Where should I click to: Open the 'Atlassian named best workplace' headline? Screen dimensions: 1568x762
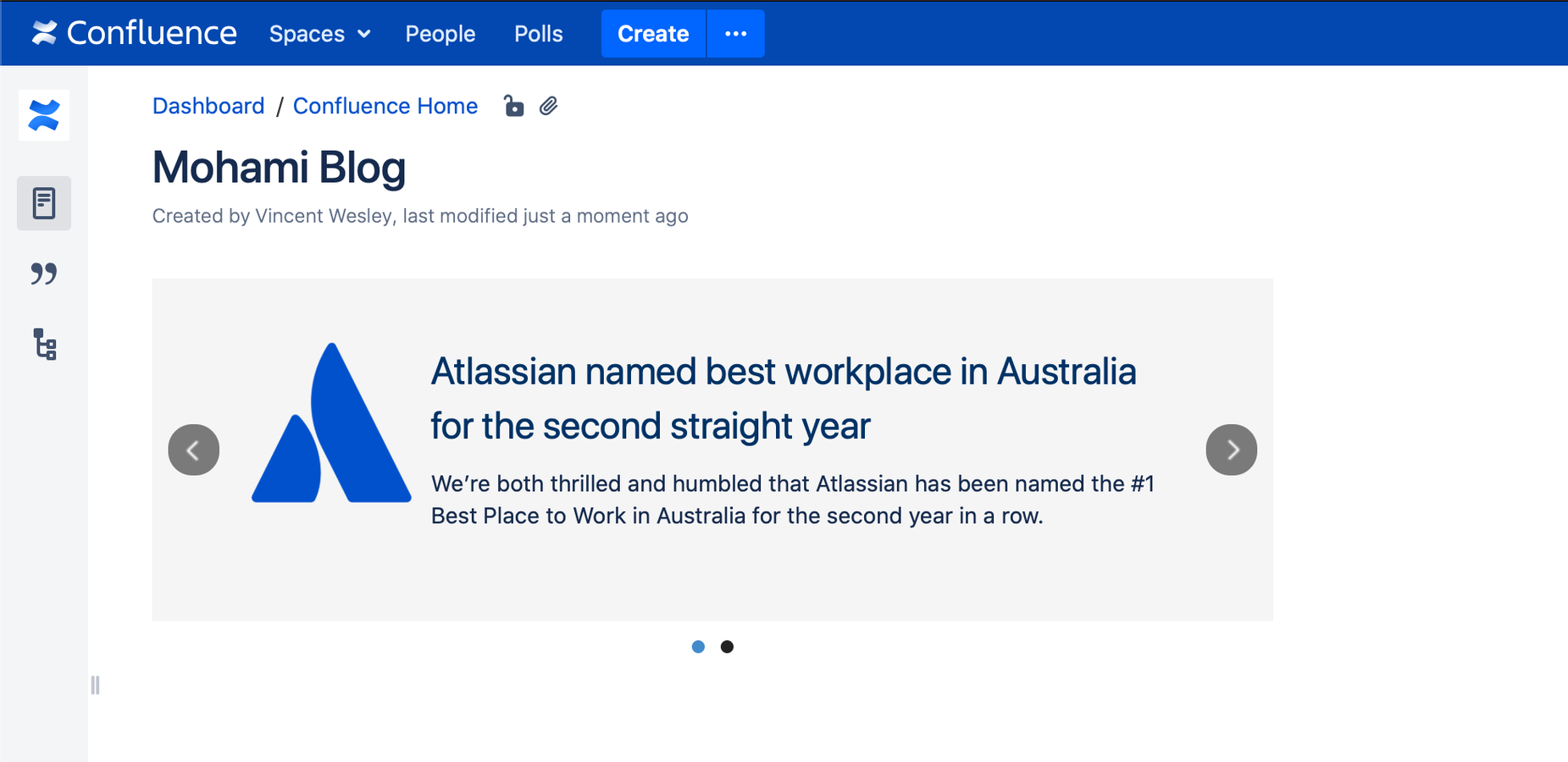click(784, 398)
